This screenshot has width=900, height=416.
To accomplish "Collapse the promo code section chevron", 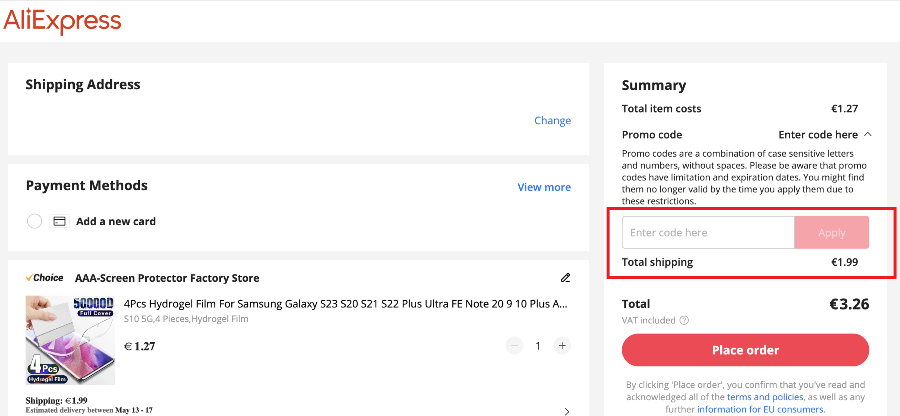I will click(x=867, y=134).
